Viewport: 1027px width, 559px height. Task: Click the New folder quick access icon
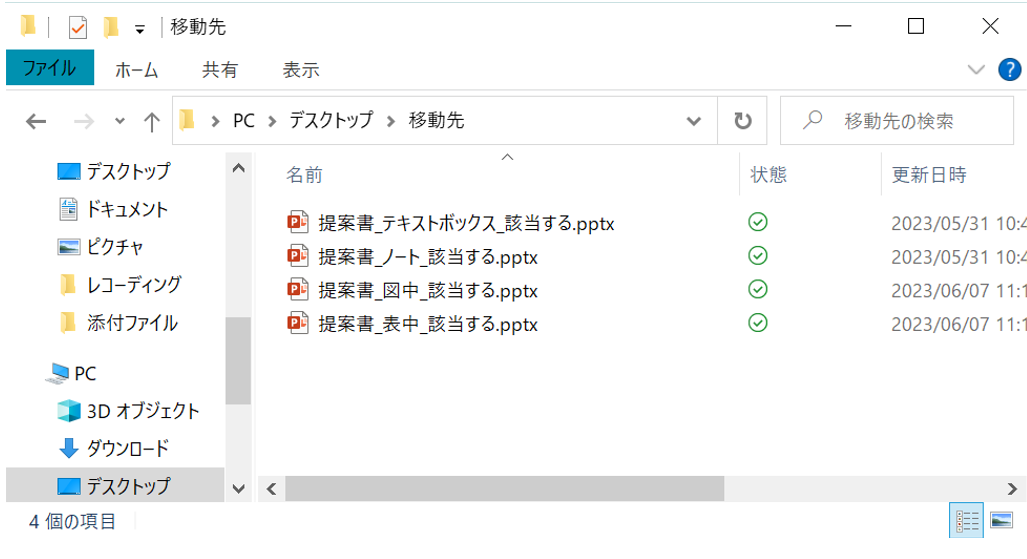point(111,27)
